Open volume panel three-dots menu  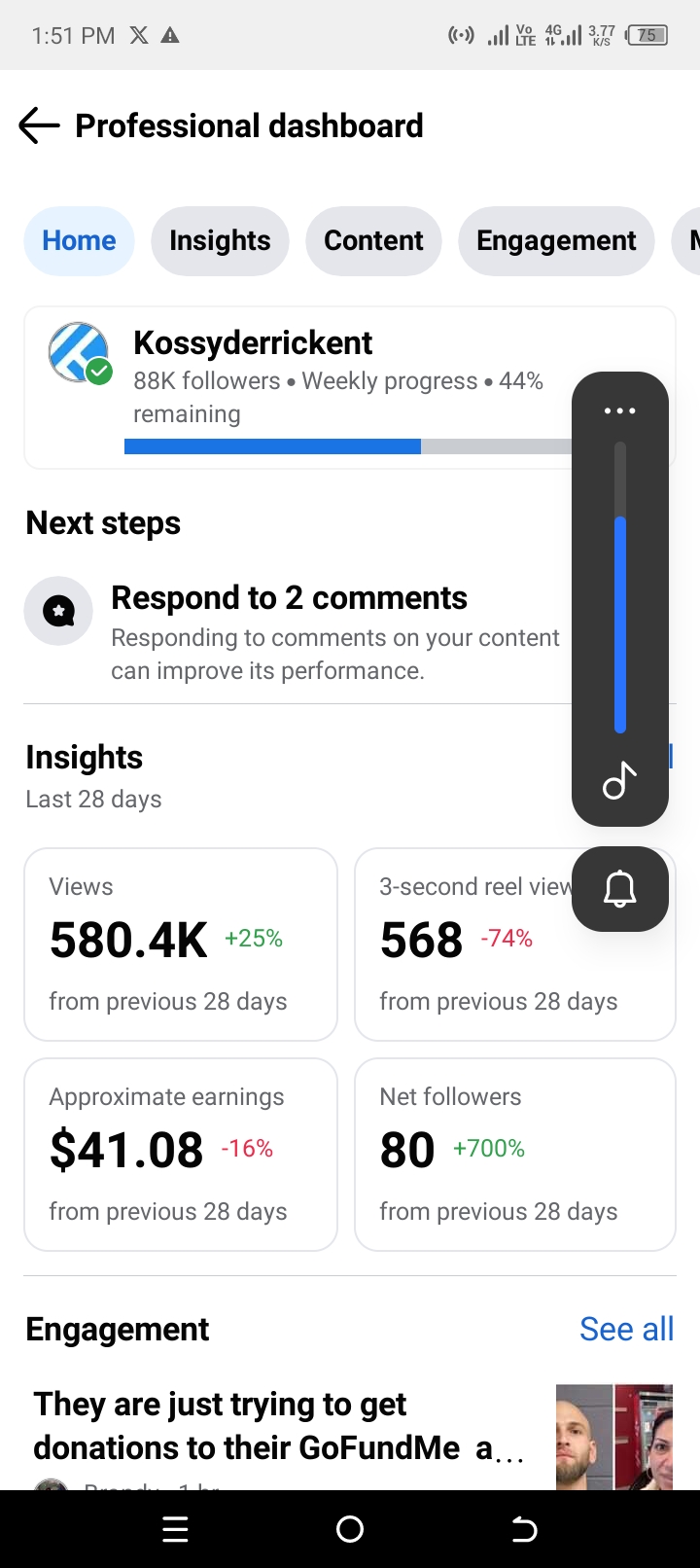619,410
